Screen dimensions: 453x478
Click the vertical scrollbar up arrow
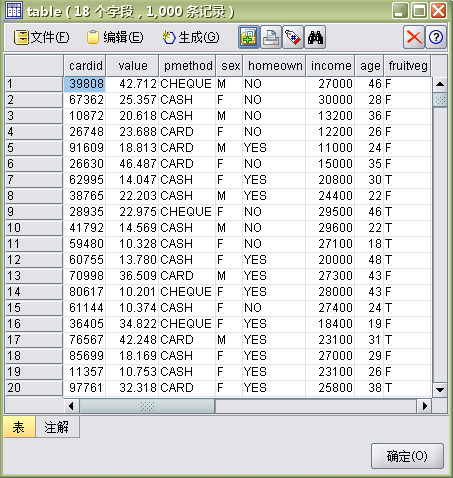(440, 84)
